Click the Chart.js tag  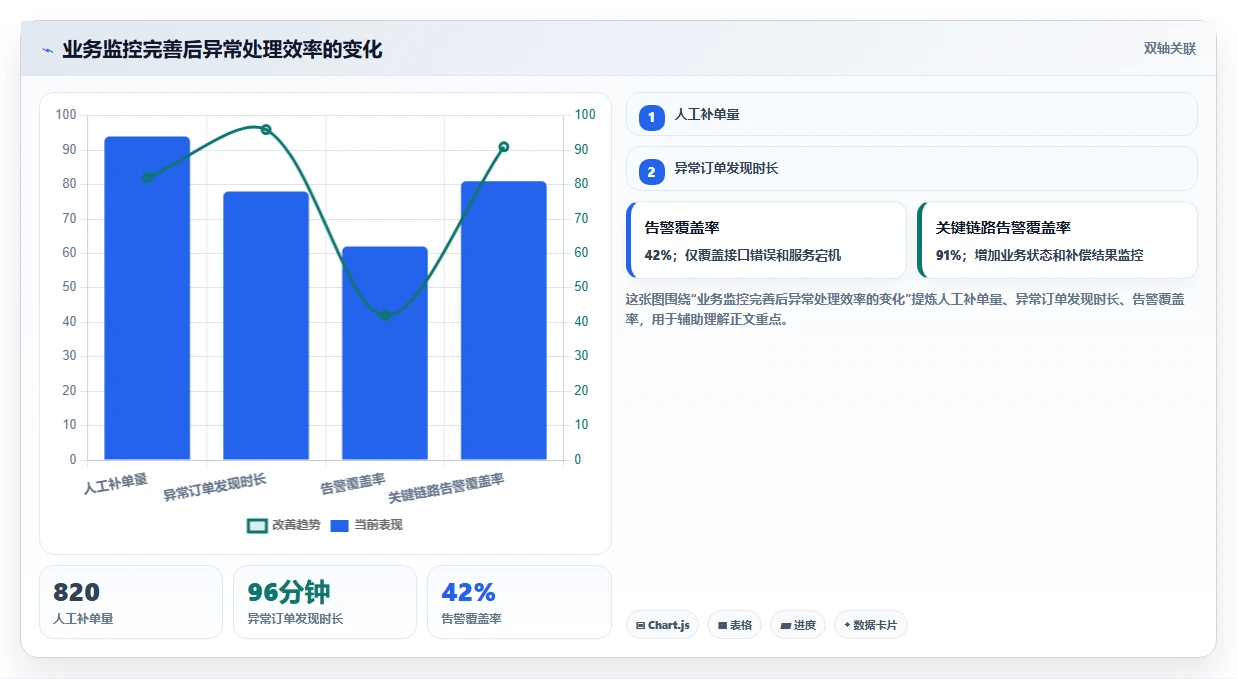click(x=662, y=625)
